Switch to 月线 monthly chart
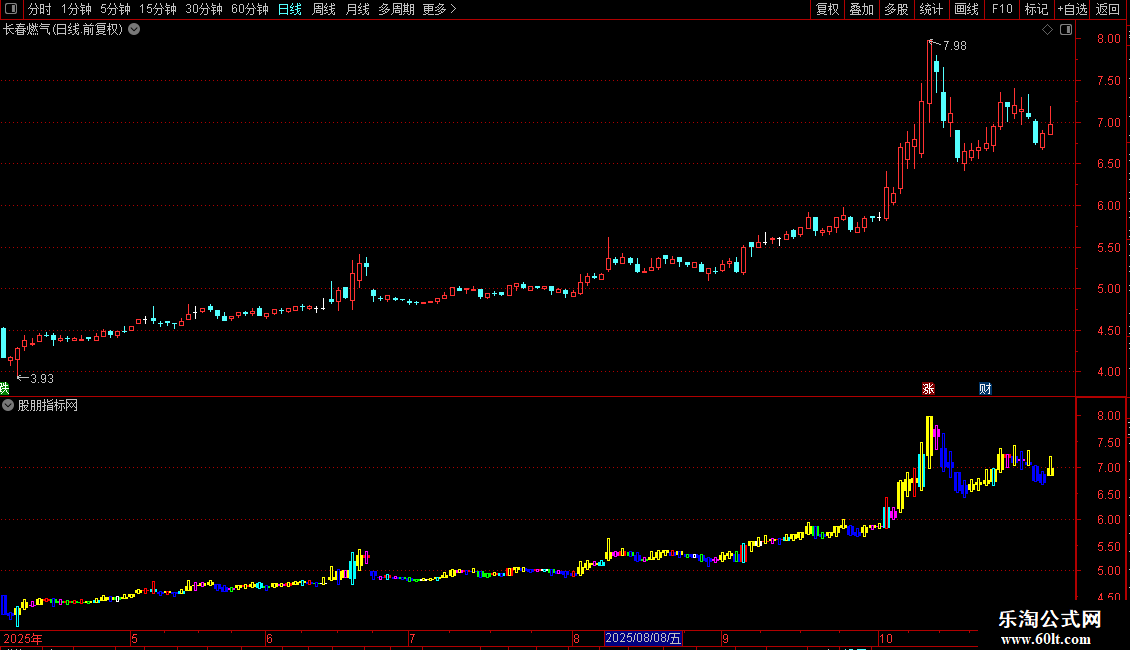This screenshot has width=1130, height=650. pyautogui.click(x=357, y=9)
